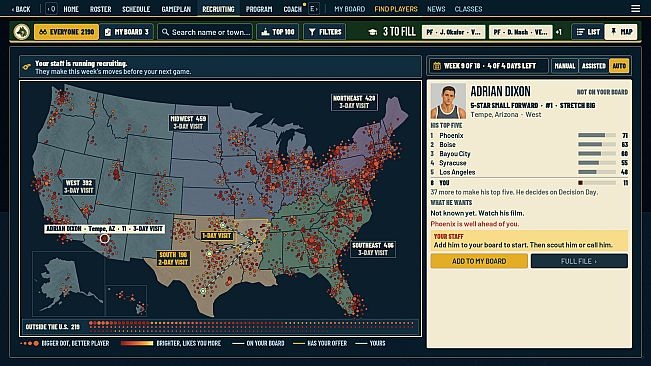Click the Hawaii inset map
The width and height of the screenshot is (651, 366).
(127, 300)
